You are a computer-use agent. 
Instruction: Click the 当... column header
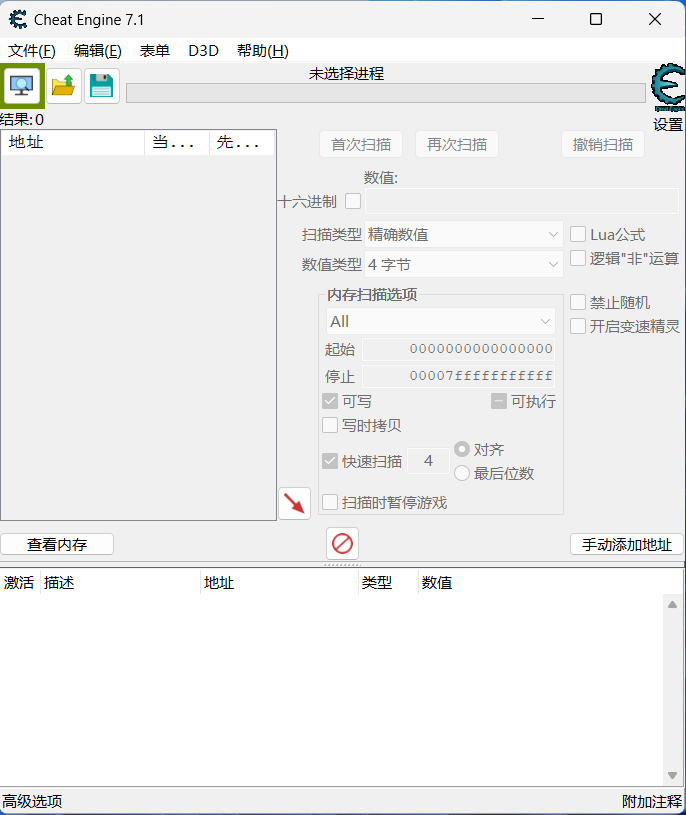177,142
